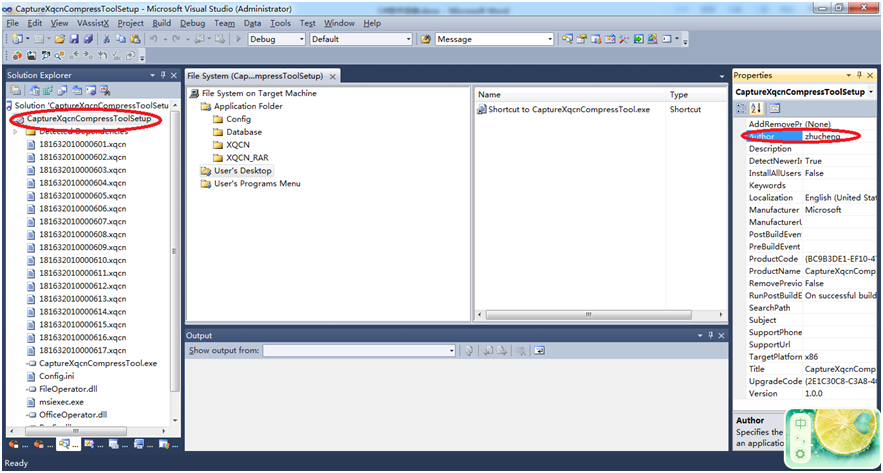Select FileOperator.dll in Solution Explorer
883x473 pixels.
pos(69,389)
